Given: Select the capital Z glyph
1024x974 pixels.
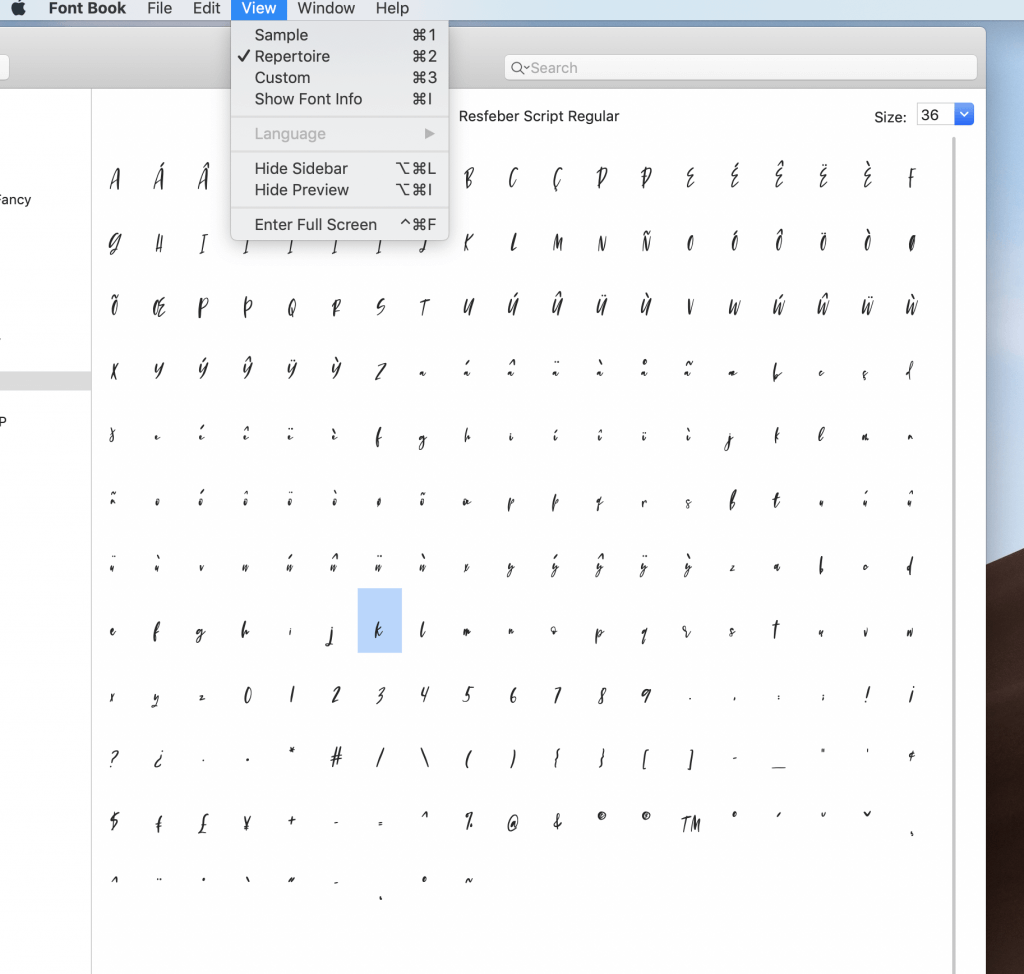Looking at the screenshot, I should point(380,372).
